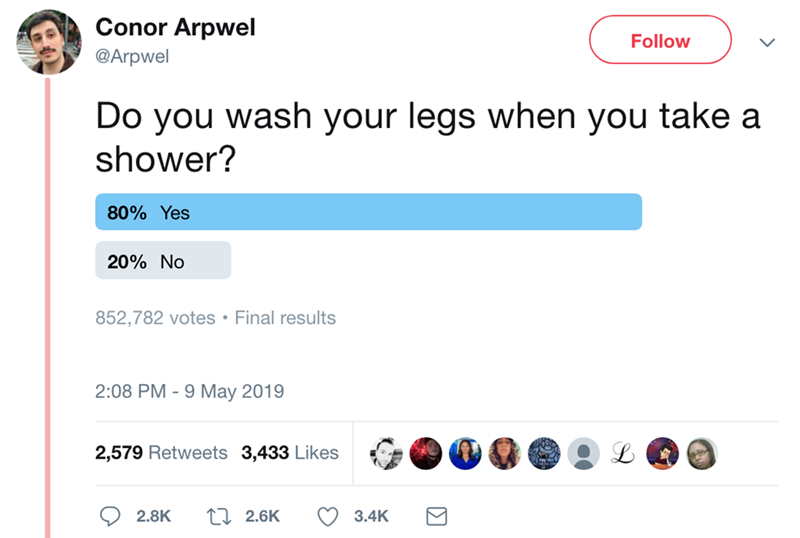Image resolution: width=800 pixels, height=538 pixels.
Task: Click the 852,782 votes text
Action: tap(155, 318)
